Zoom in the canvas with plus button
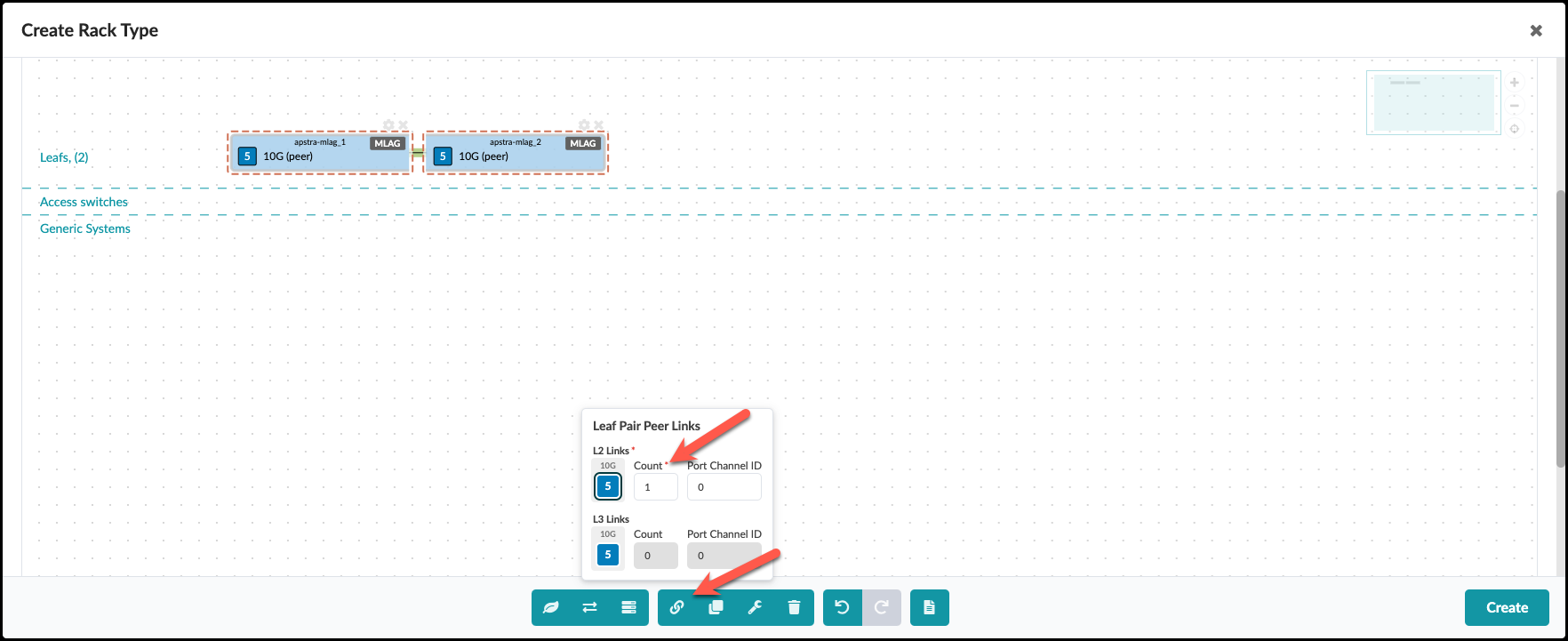This screenshot has height=641, width=1568. pos(1515,83)
